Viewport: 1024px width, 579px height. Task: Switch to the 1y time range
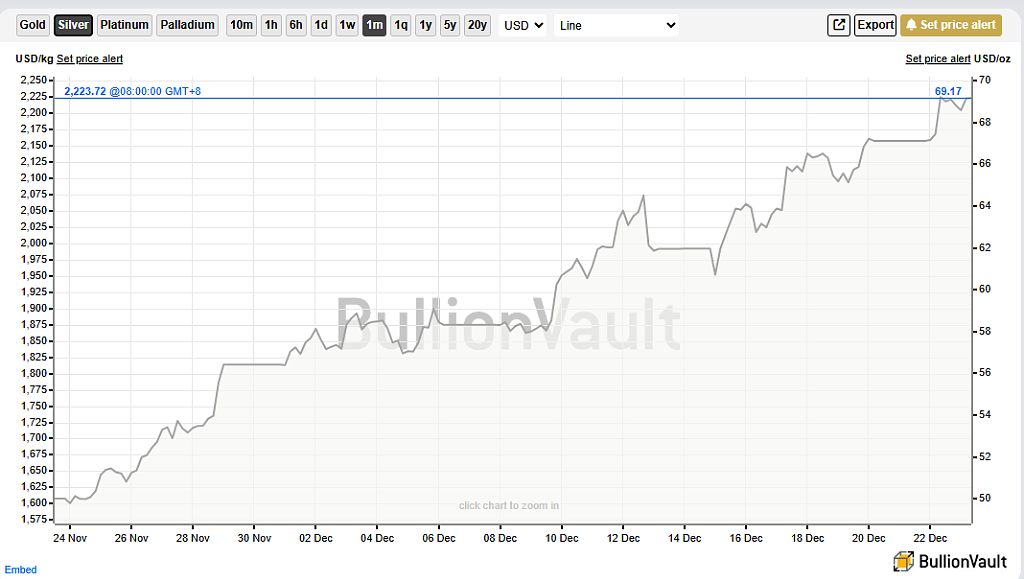click(x=426, y=25)
